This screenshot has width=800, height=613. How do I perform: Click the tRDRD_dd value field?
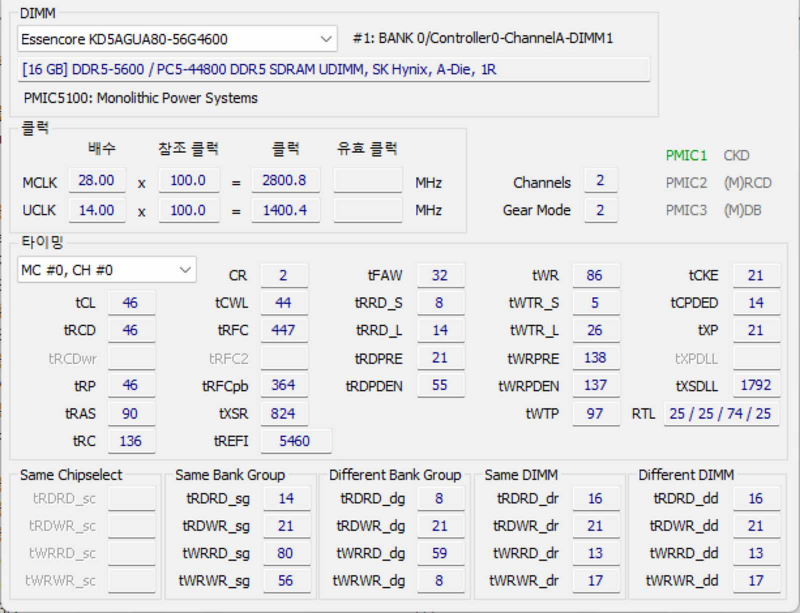tap(756, 498)
